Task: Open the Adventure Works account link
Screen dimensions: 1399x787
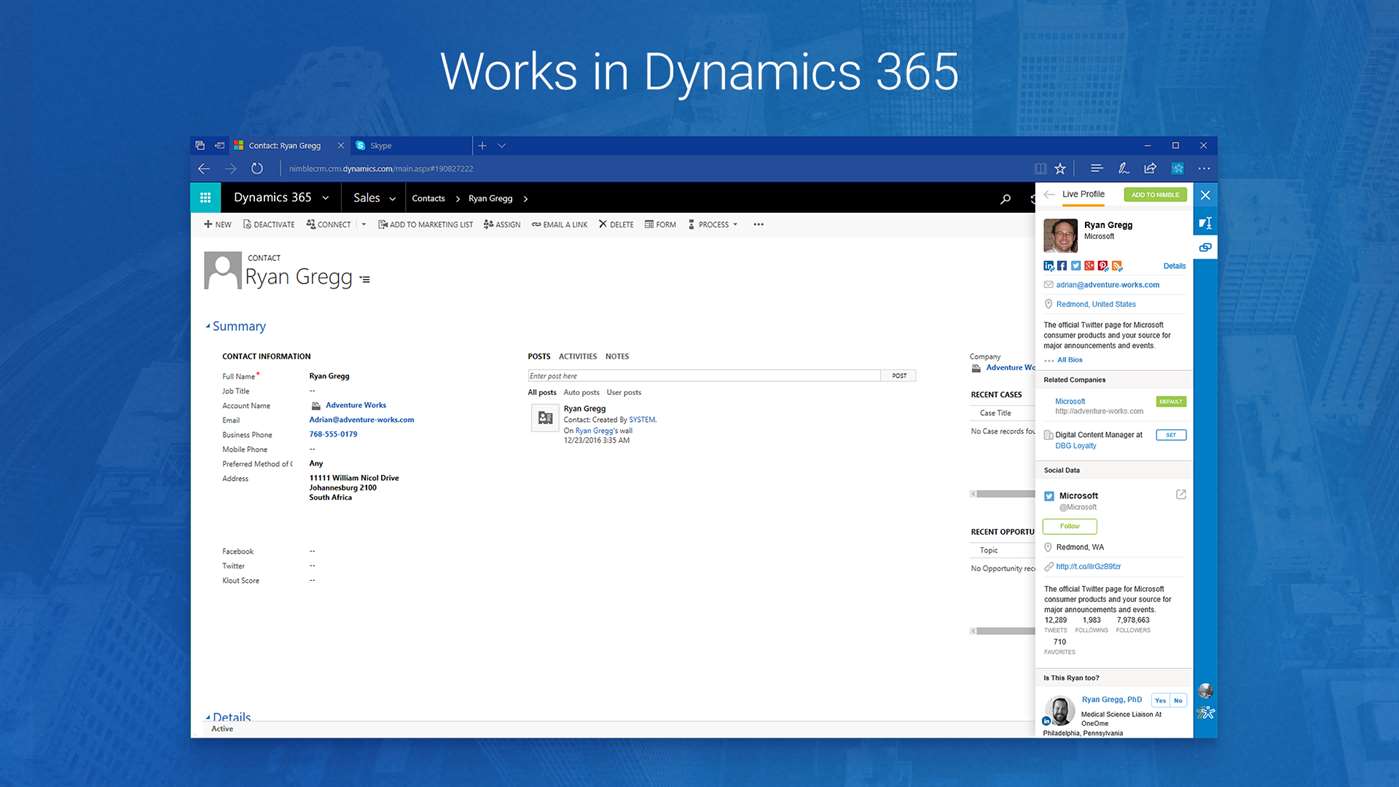Action: [x=356, y=405]
